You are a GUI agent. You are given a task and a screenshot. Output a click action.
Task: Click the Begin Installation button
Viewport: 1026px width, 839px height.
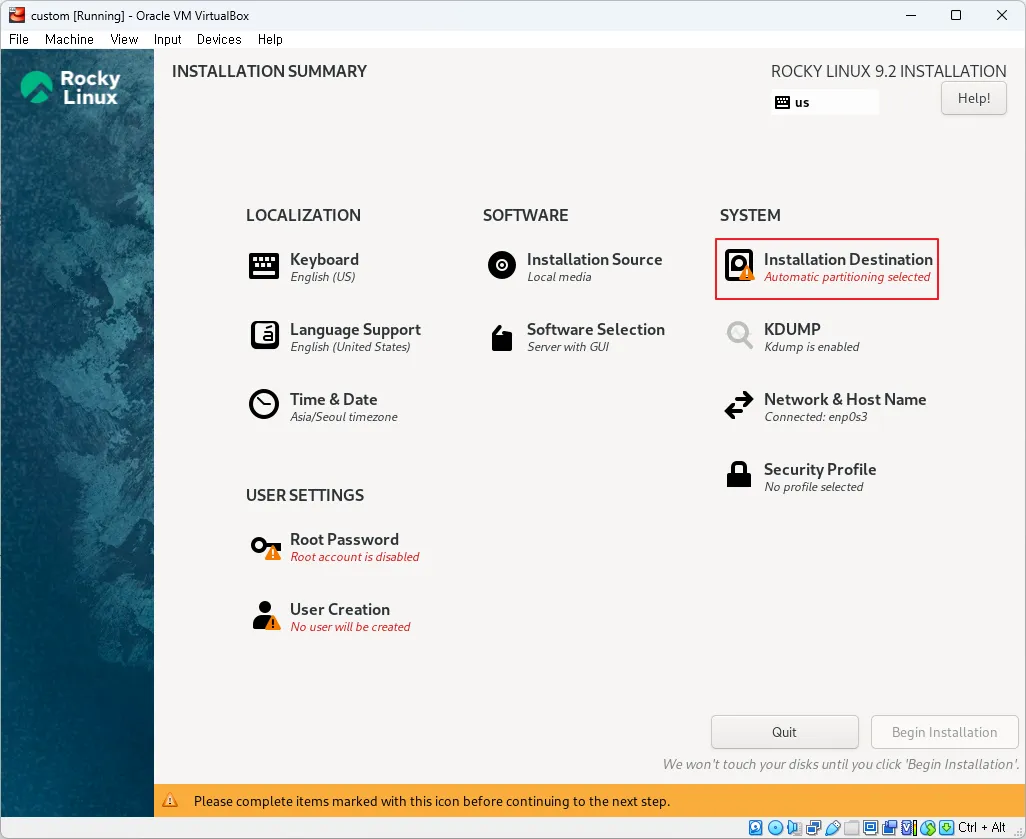(x=944, y=732)
